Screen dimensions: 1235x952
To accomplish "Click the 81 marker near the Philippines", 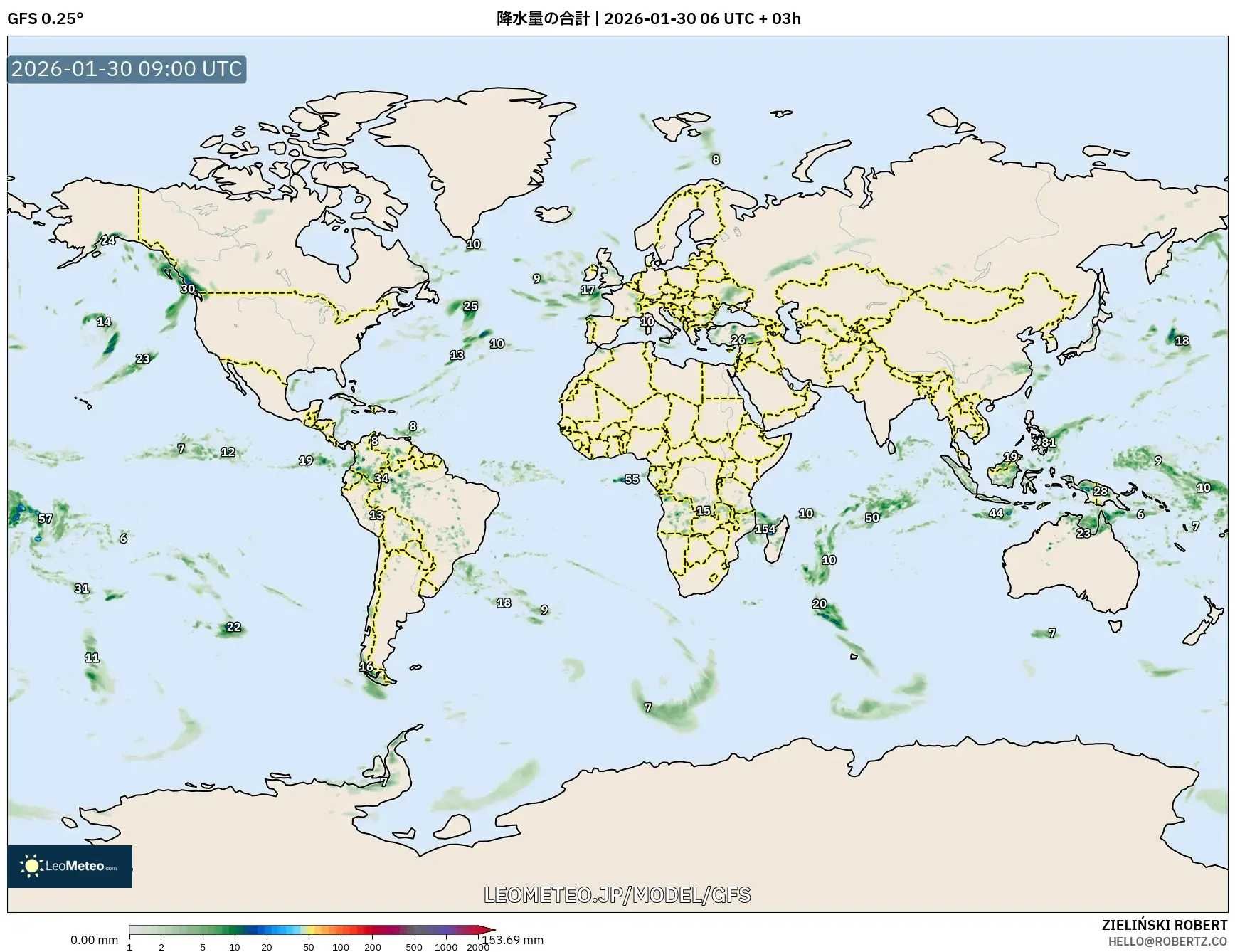I will click(x=1049, y=443).
